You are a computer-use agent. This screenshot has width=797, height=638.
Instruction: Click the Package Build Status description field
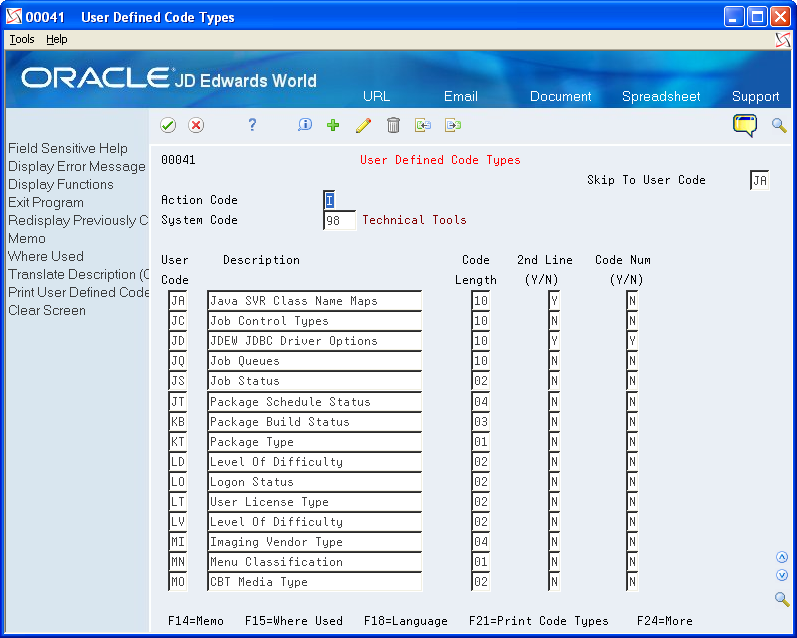[315, 421]
